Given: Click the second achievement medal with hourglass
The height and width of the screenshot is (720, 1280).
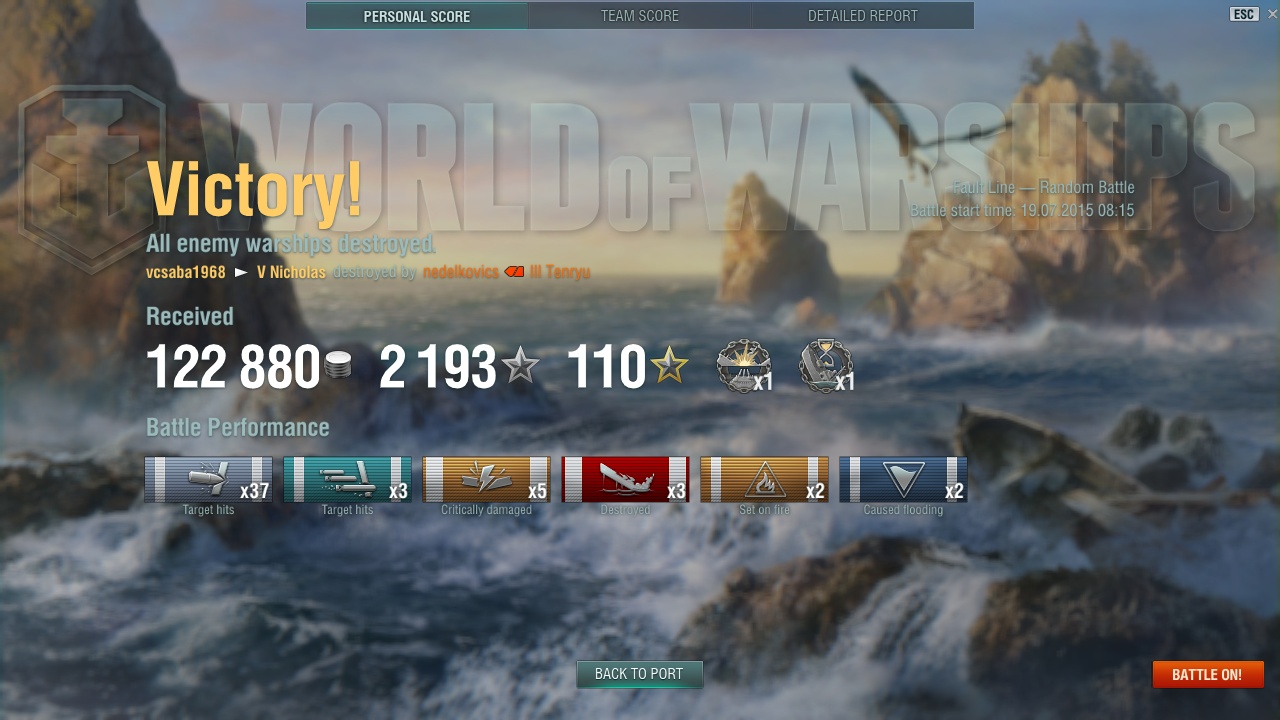Looking at the screenshot, I should pos(825,366).
